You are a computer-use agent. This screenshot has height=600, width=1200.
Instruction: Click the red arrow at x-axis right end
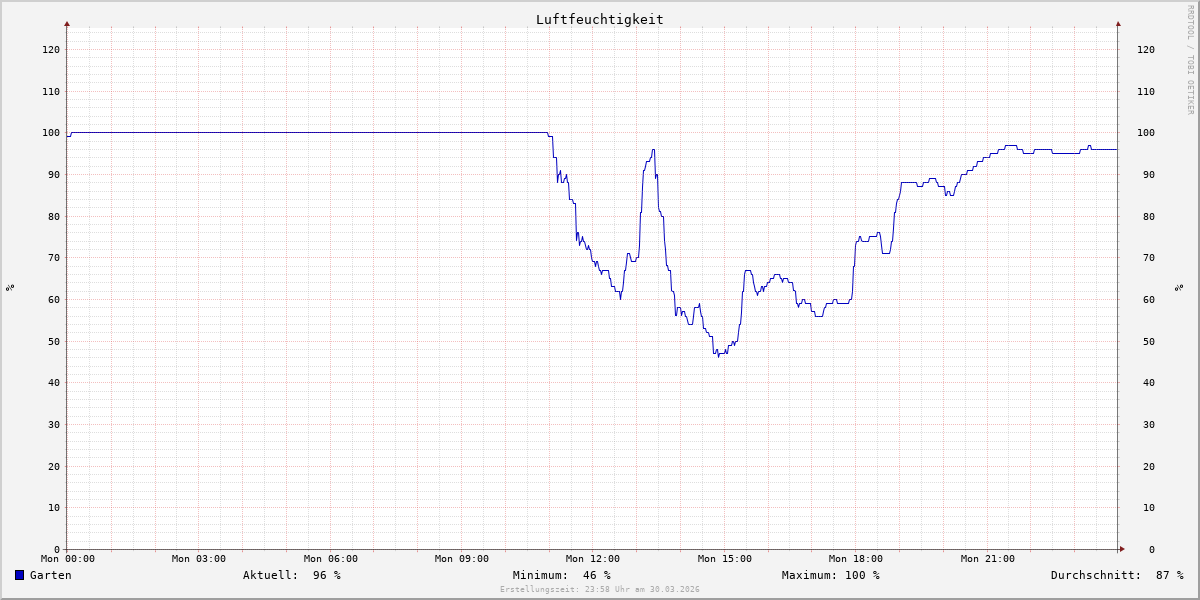(x=1122, y=549)
